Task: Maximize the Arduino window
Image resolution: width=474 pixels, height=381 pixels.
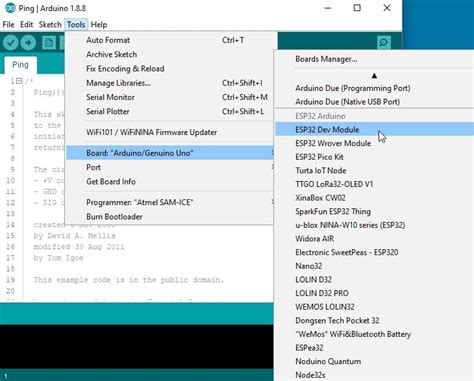Action: (x=357, y=8)
